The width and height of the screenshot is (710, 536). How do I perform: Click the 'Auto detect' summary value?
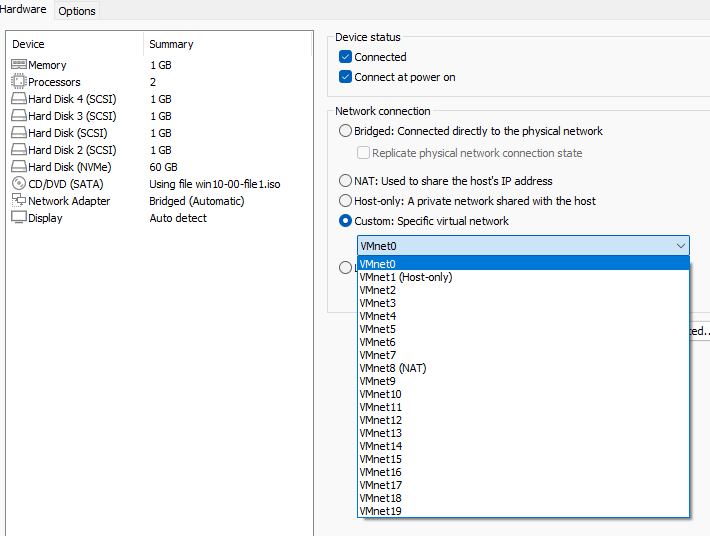pos(178,218)
